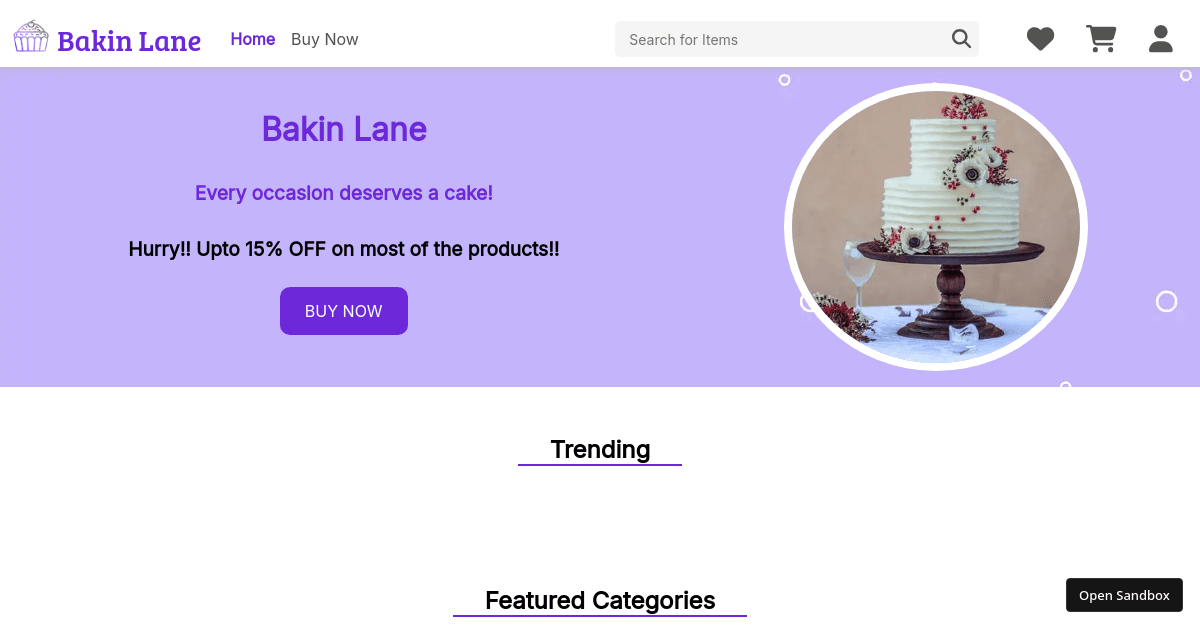This screenshot has width=1200, height=630.
Task: Click inside the Search for Items field
Action: tap(780, 39)
